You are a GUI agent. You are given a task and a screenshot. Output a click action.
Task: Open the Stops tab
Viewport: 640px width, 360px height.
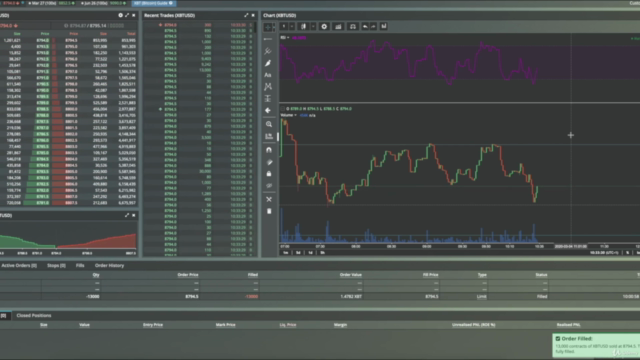[x=56, y=265]
